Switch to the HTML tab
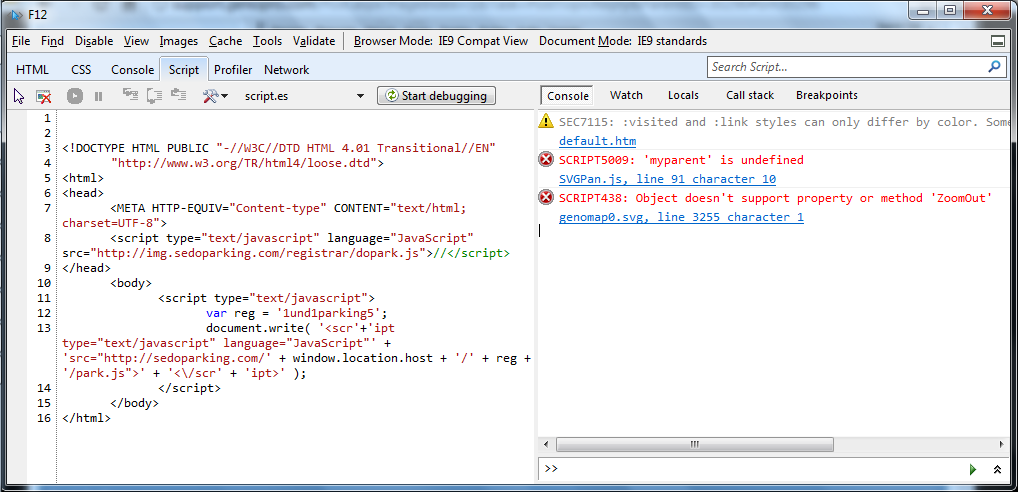This screenshot has width=1018, height=492. coord(32,69)
